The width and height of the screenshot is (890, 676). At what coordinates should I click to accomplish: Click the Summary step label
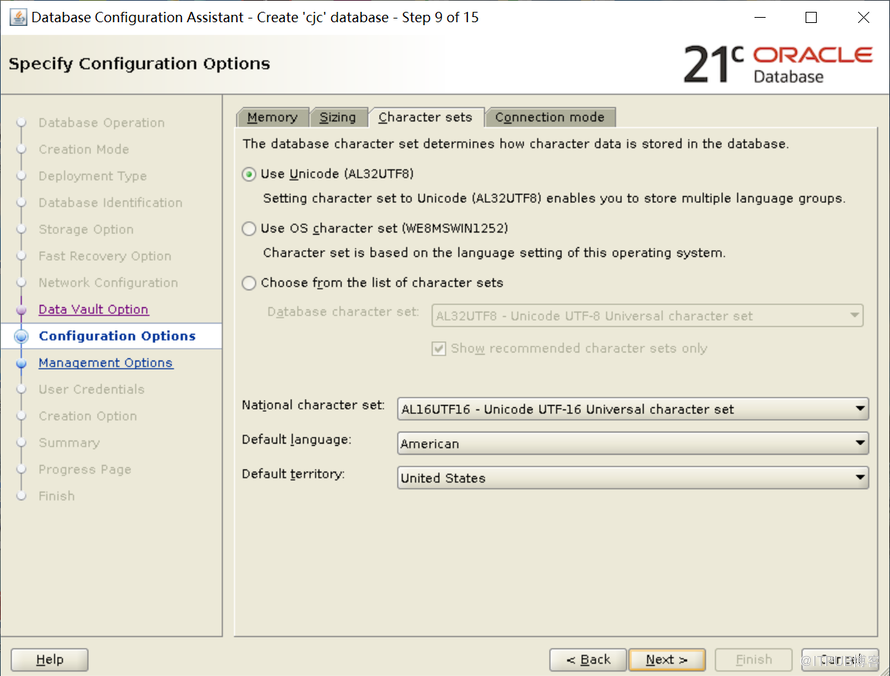[69, 443]
